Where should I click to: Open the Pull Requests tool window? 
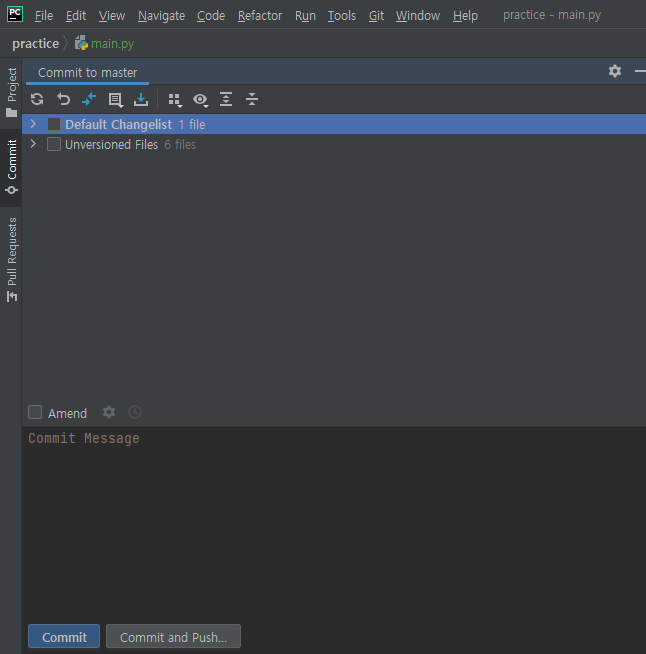[11, 259]
